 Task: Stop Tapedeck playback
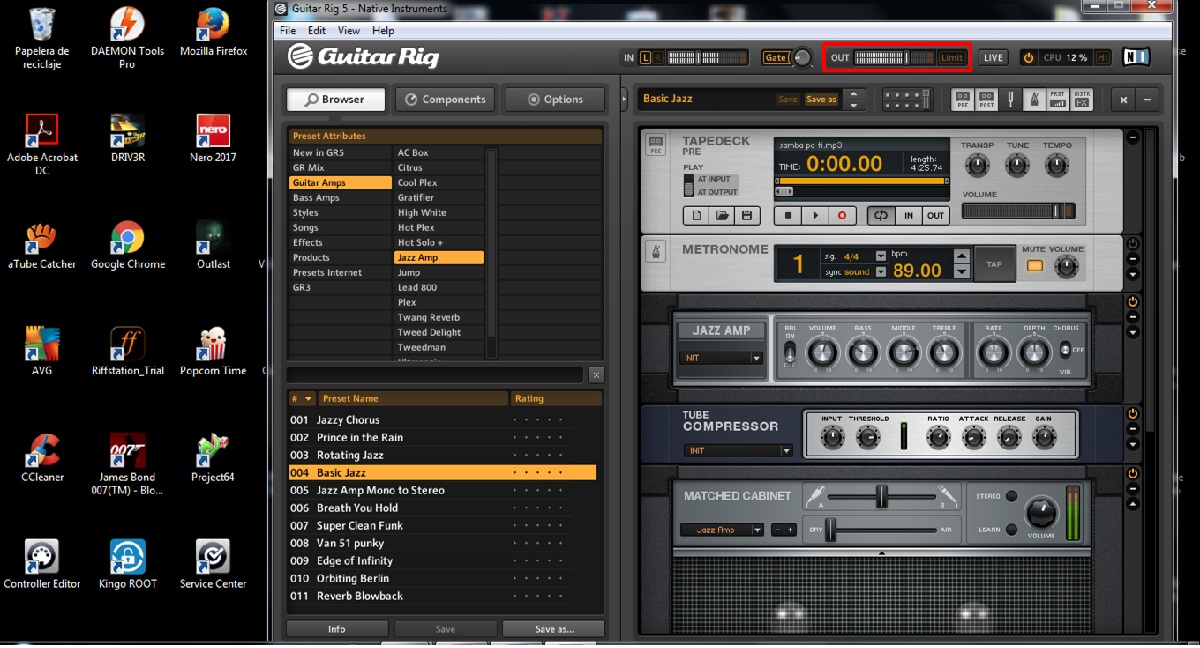coord(788,215)
